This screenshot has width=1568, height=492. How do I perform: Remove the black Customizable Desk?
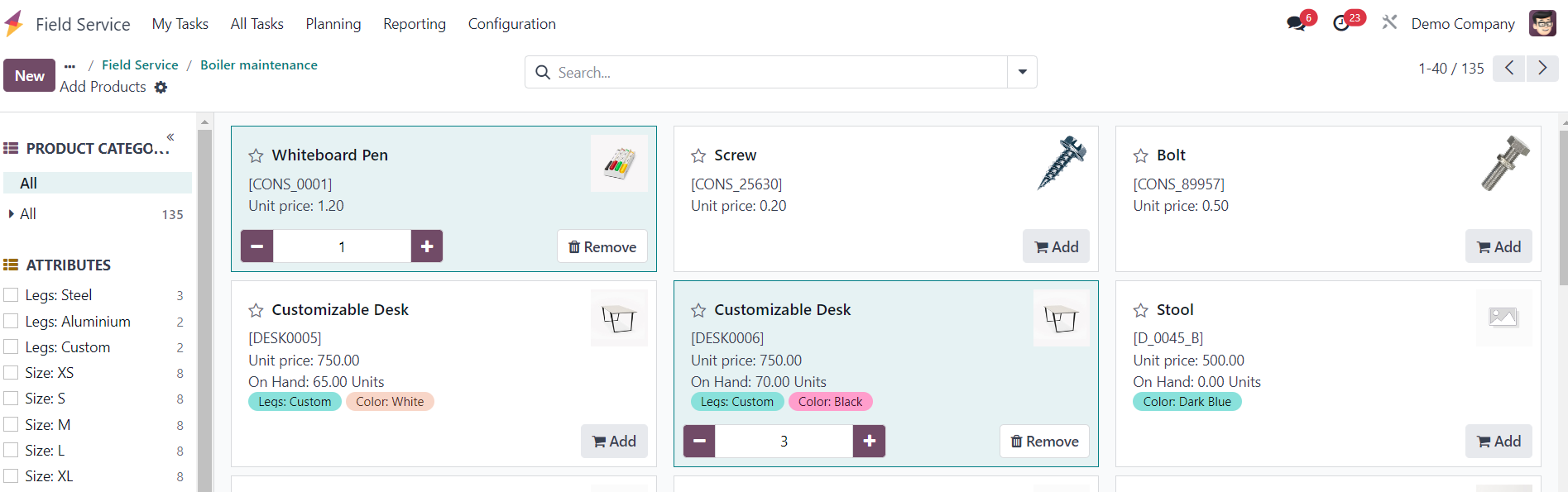[x=1045, y=442]
